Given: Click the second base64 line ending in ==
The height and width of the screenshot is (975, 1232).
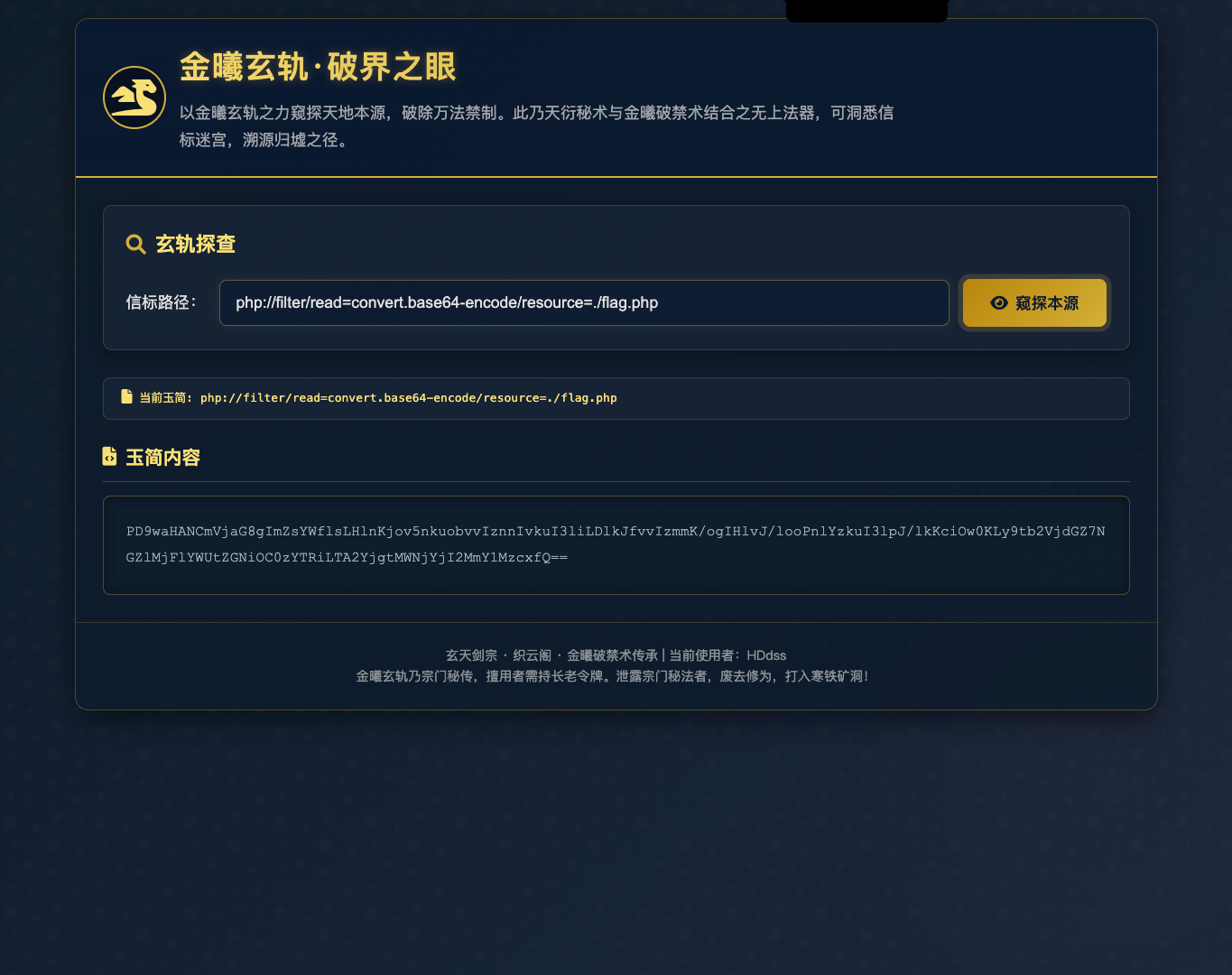Looking at the screenshot, I should (347, 558).
